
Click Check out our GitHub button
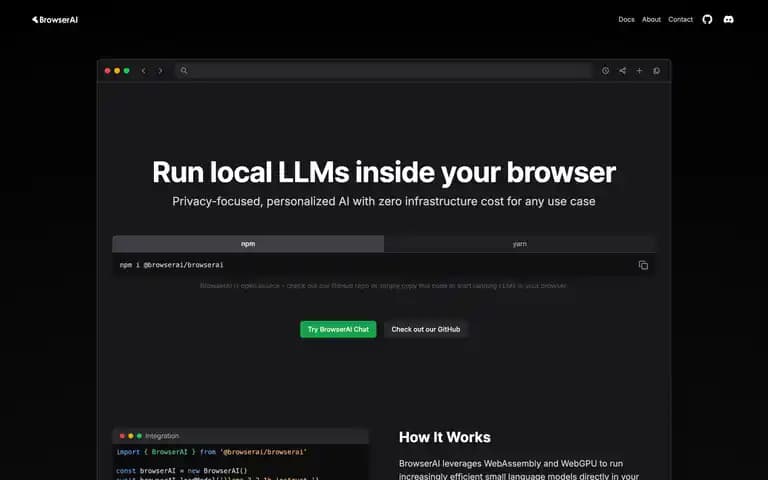pos(426,329)
